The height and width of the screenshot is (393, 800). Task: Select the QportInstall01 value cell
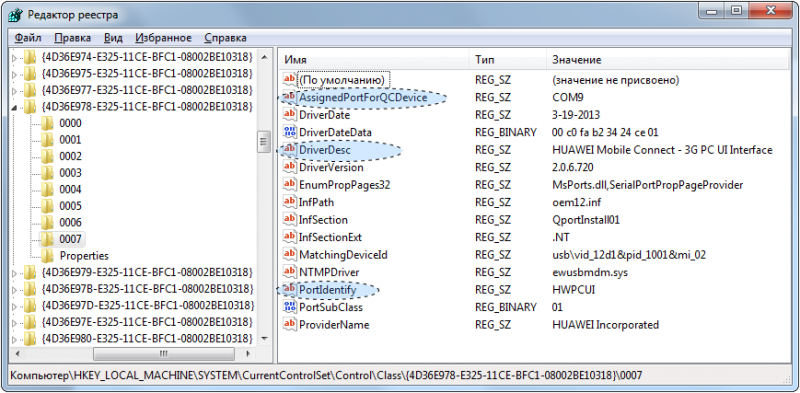click(x=586, y=219)
